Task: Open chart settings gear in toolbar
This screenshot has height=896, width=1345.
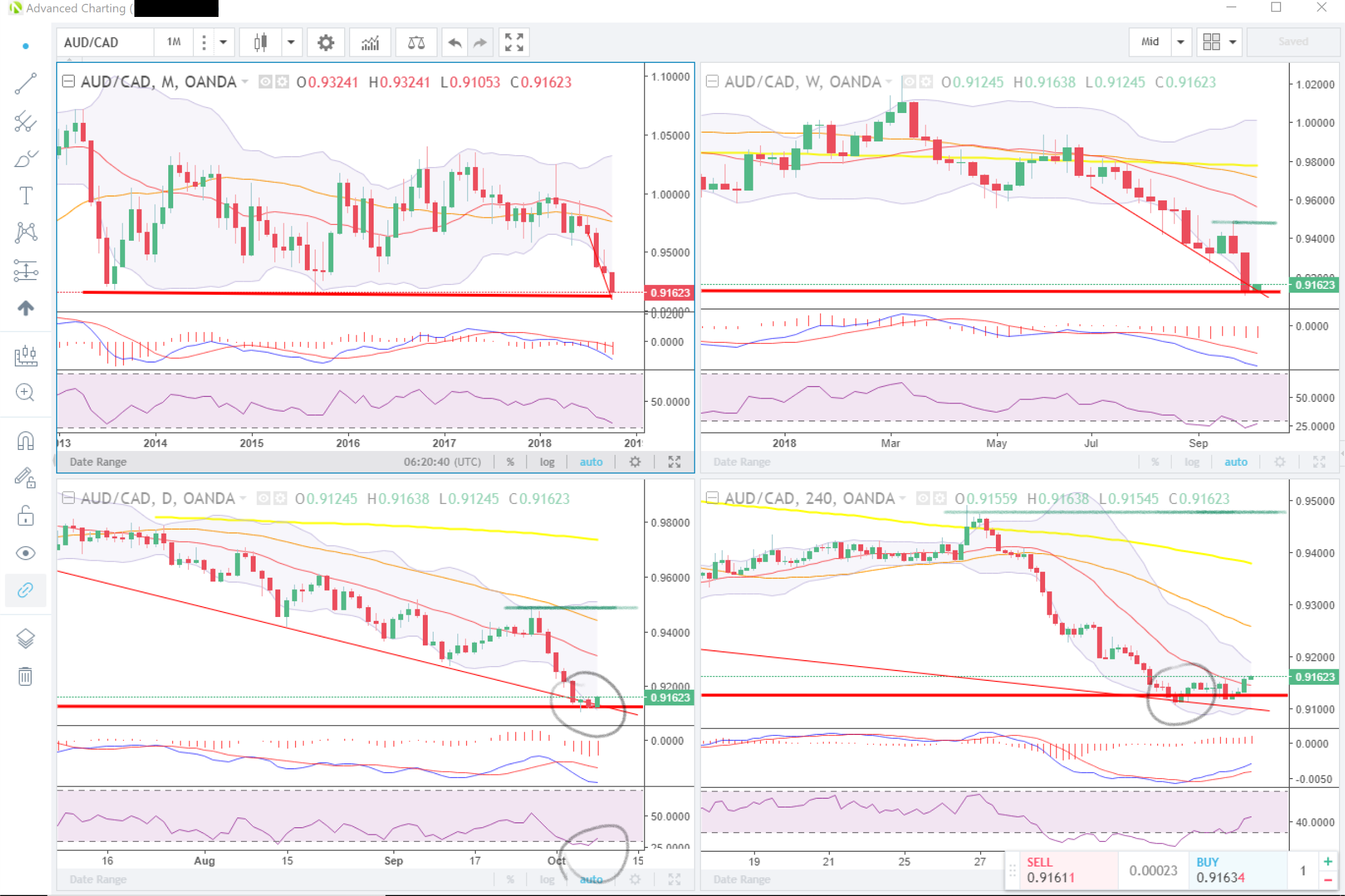Action: coord(325,42)
